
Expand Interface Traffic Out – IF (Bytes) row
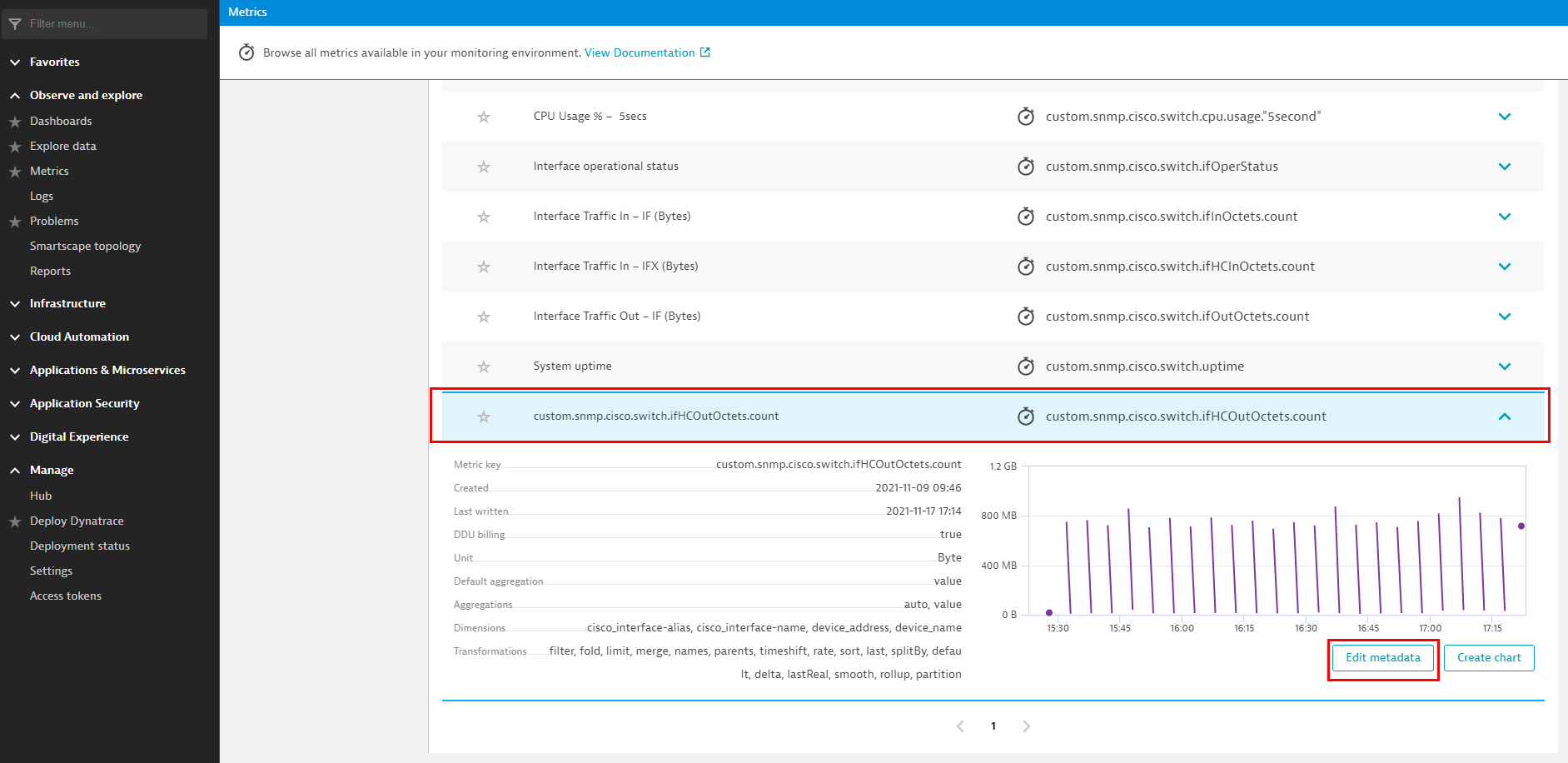(1504, 317)
